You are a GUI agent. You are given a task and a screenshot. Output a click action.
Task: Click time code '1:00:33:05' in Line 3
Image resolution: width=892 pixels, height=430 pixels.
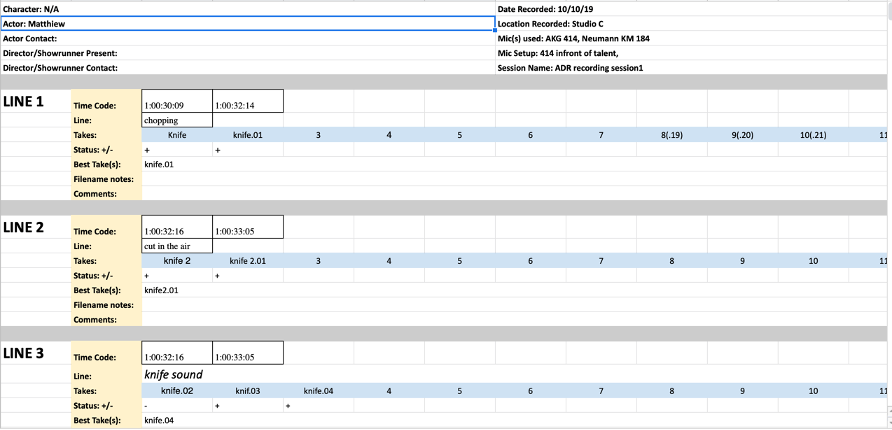point(248,353)
